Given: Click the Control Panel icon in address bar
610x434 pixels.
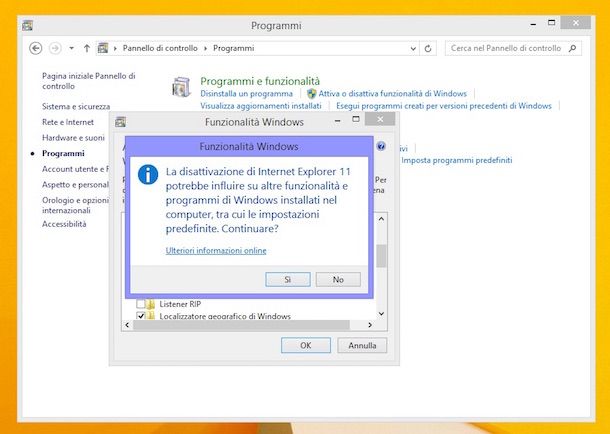Looking at the screenshot, I should [103, 48].
